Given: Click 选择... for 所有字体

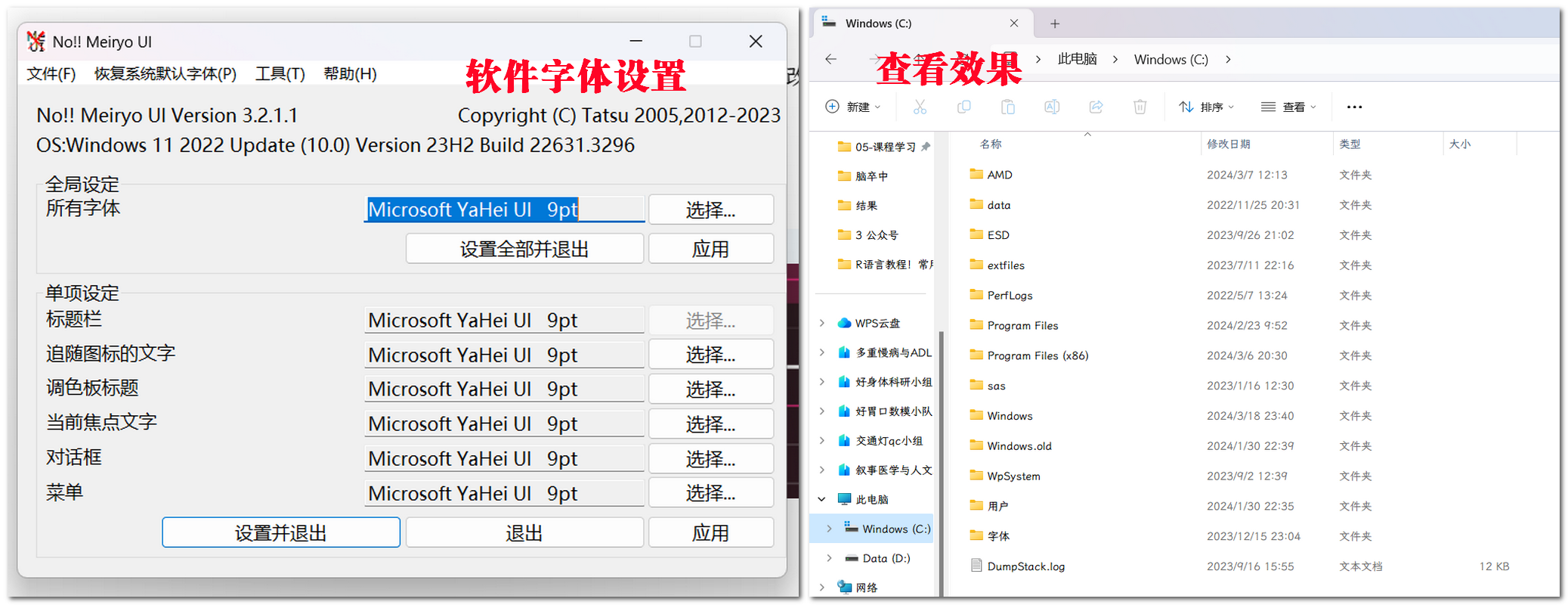Looking at the screenshot, I should coord(710,209).
